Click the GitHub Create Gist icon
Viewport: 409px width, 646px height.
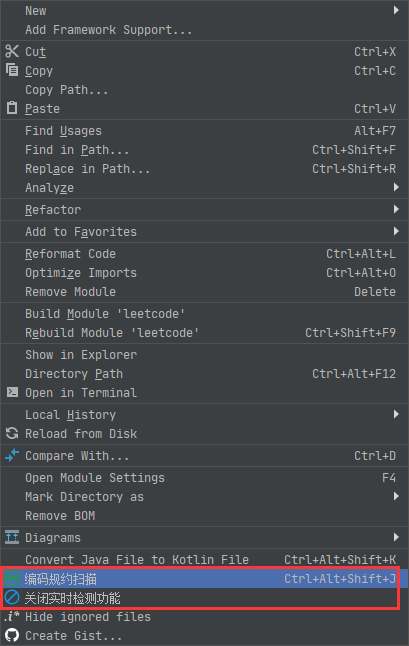(12, 635)
